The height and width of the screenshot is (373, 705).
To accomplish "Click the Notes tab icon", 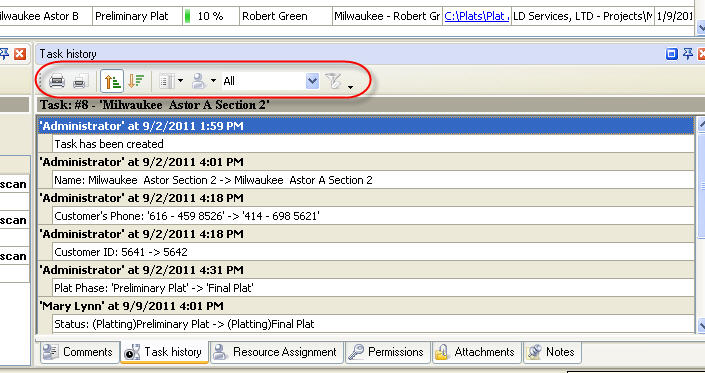I will click(535, 352).
